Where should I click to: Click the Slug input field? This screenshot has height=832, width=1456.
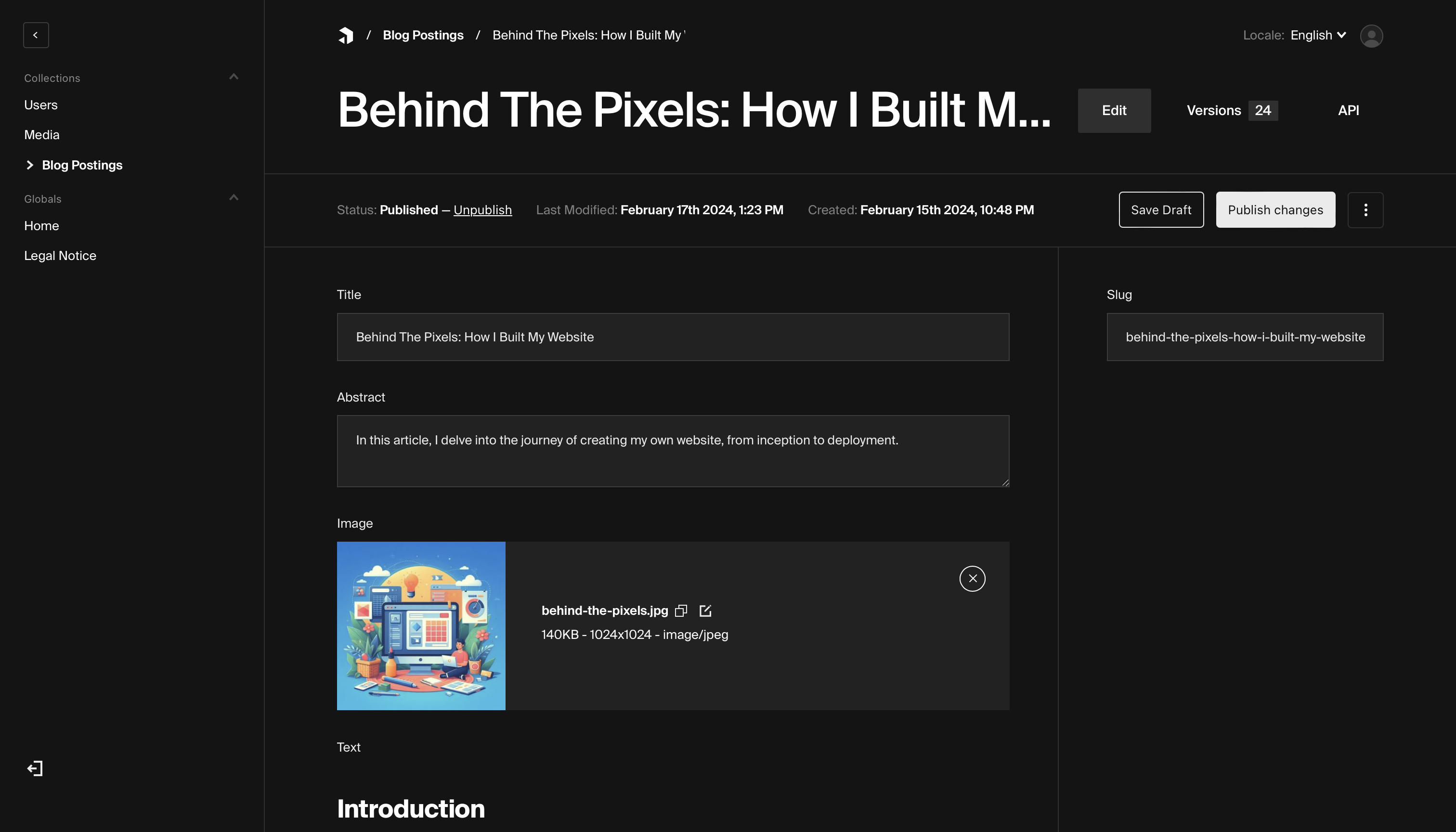coord(1245,337)
